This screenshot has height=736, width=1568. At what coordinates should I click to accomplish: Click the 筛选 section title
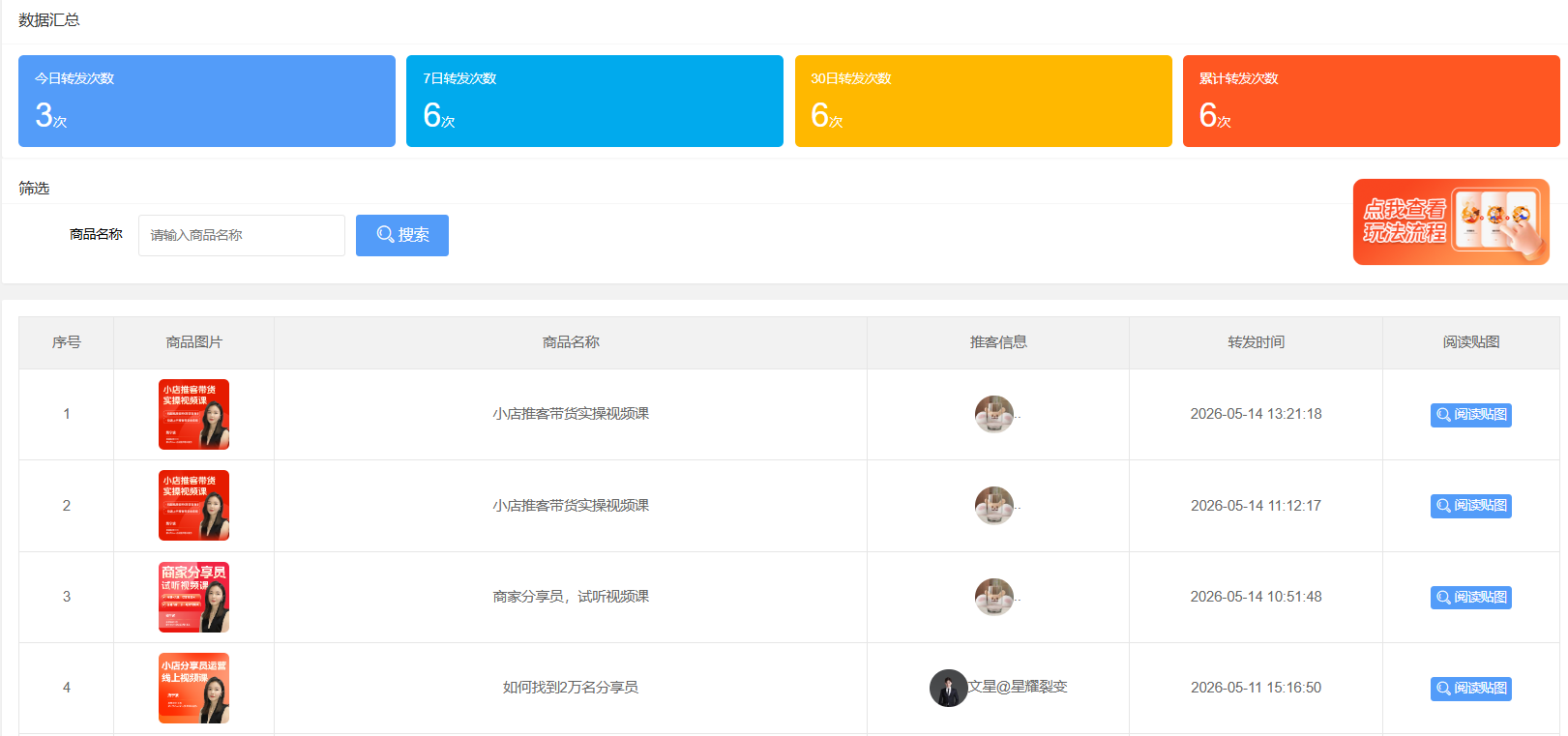pyautogui.click(x=34, y=189)
